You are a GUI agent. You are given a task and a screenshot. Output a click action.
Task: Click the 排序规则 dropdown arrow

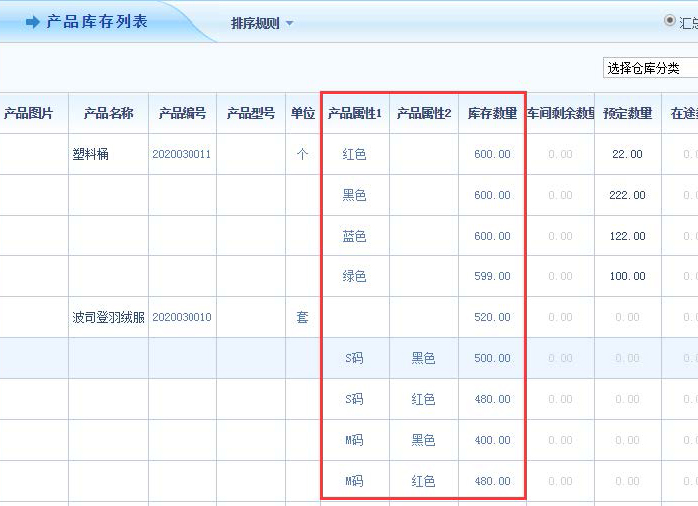coord(290,23)
